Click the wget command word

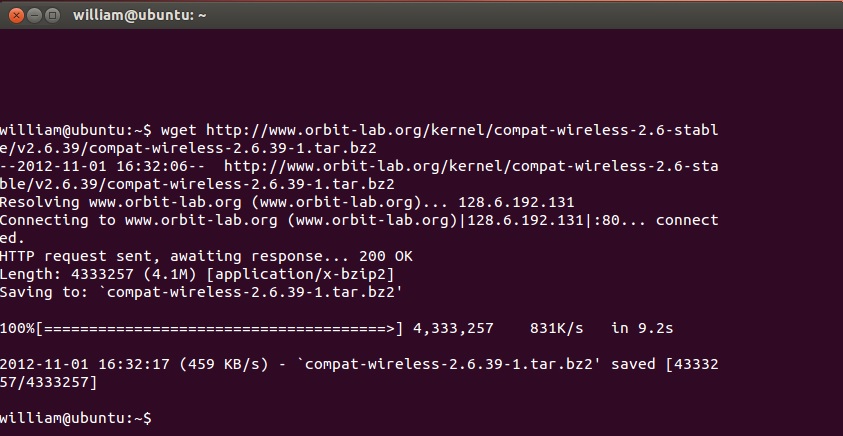[x=177, y=130]
